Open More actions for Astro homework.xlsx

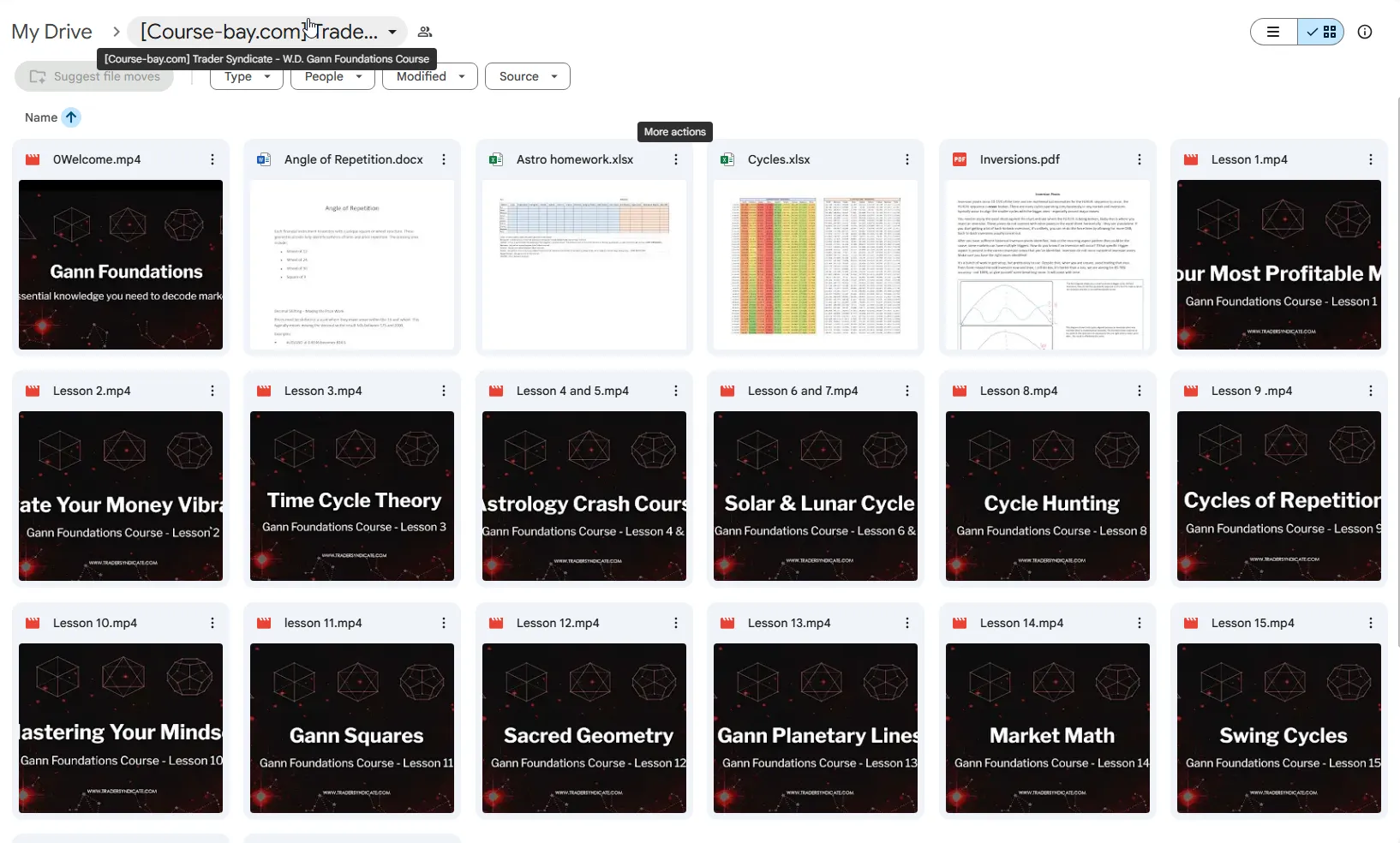click(676, 159)
